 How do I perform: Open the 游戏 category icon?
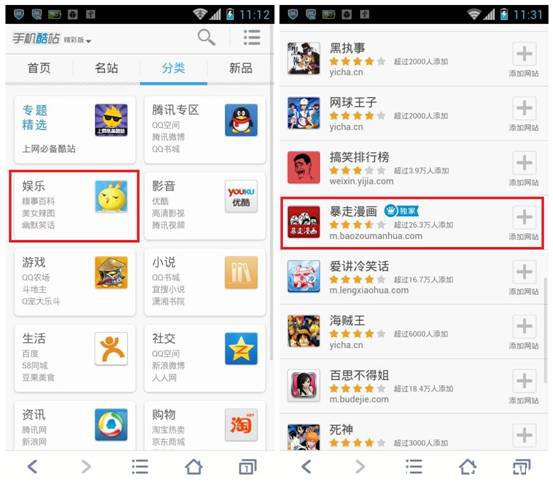click(x=111, y=273)
